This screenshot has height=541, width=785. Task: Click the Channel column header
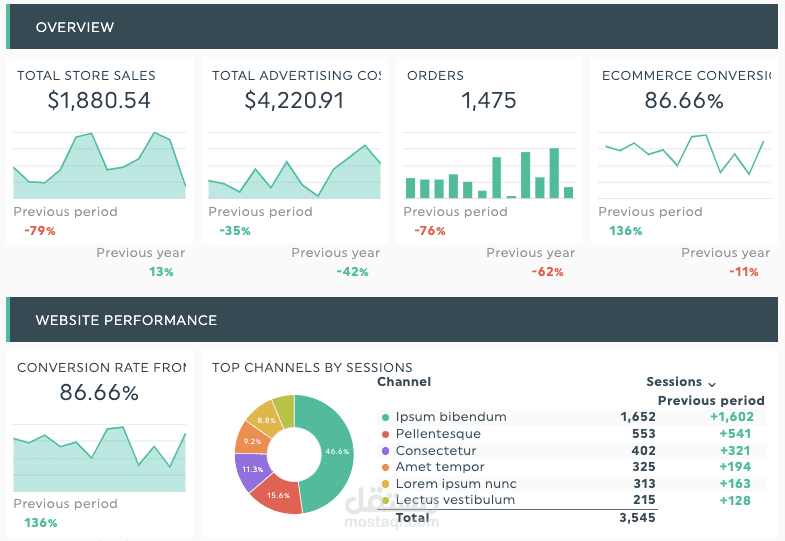click(404, 382)
